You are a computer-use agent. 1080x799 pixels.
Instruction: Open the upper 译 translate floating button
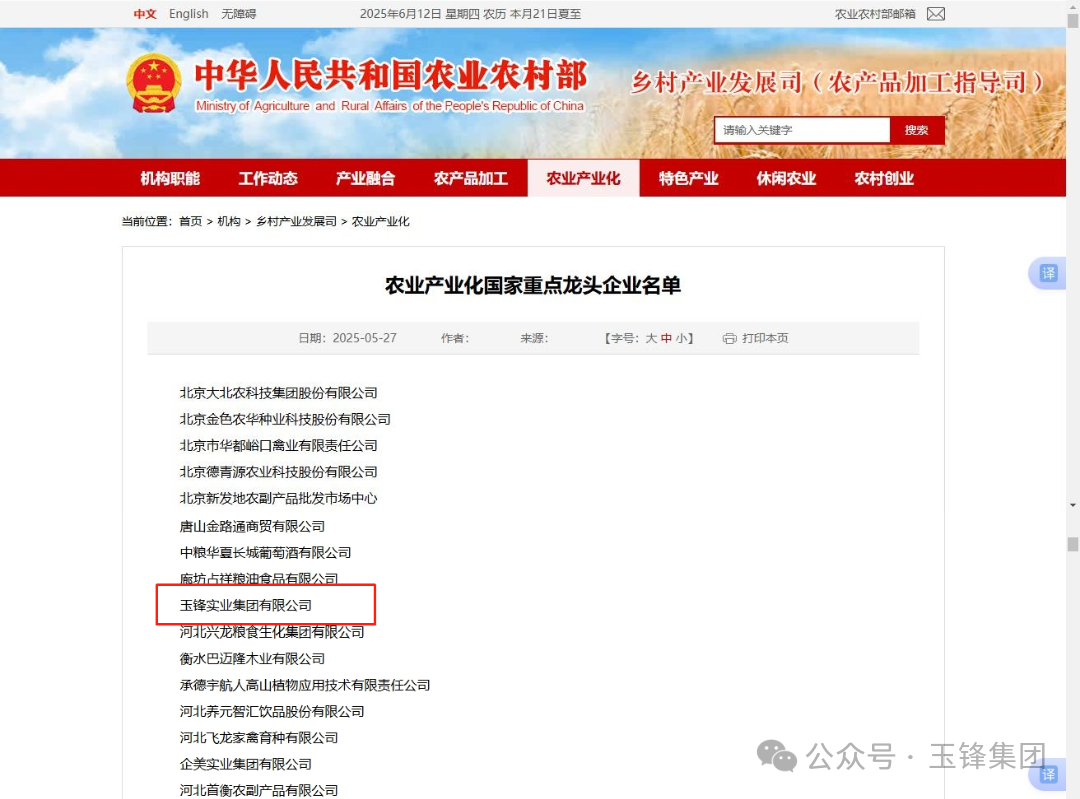(x=1048, y=273)
